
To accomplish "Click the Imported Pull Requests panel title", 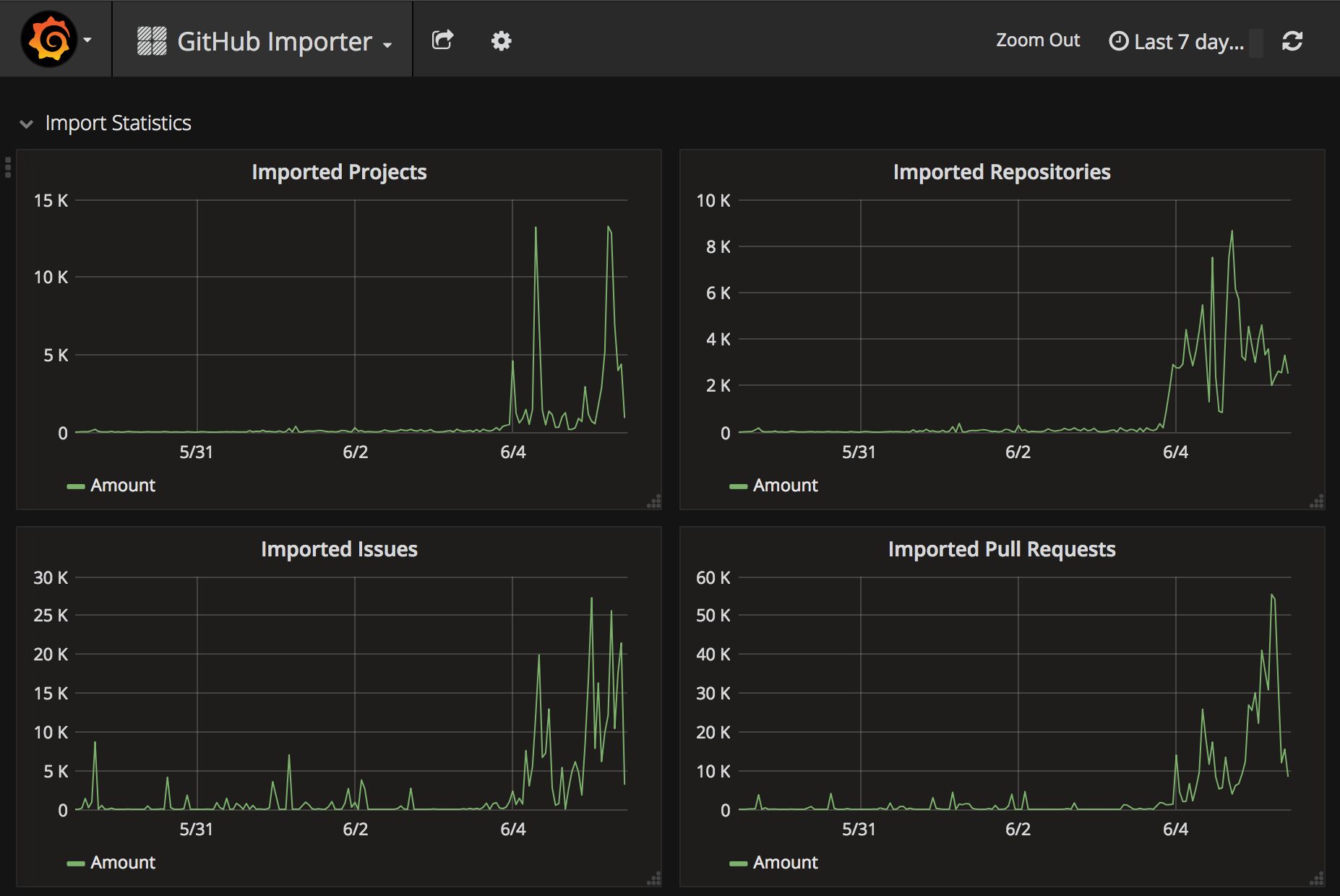I will pyautogui.click(x=1001, y=549).
